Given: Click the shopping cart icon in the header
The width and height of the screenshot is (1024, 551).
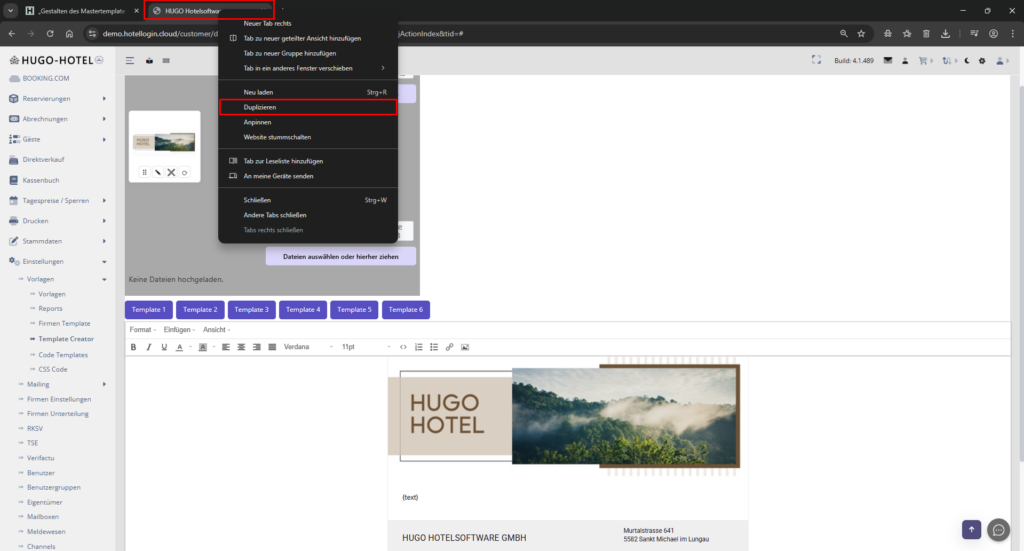Looking at the screenshot, I should point(923,61).
